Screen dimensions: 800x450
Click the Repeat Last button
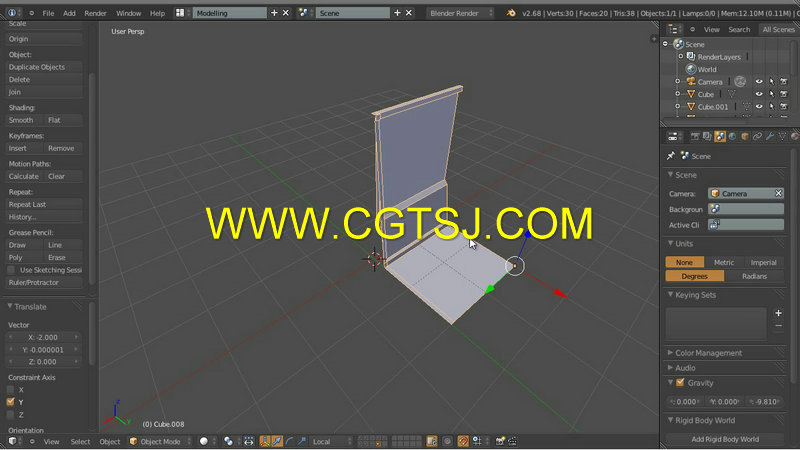43,204
